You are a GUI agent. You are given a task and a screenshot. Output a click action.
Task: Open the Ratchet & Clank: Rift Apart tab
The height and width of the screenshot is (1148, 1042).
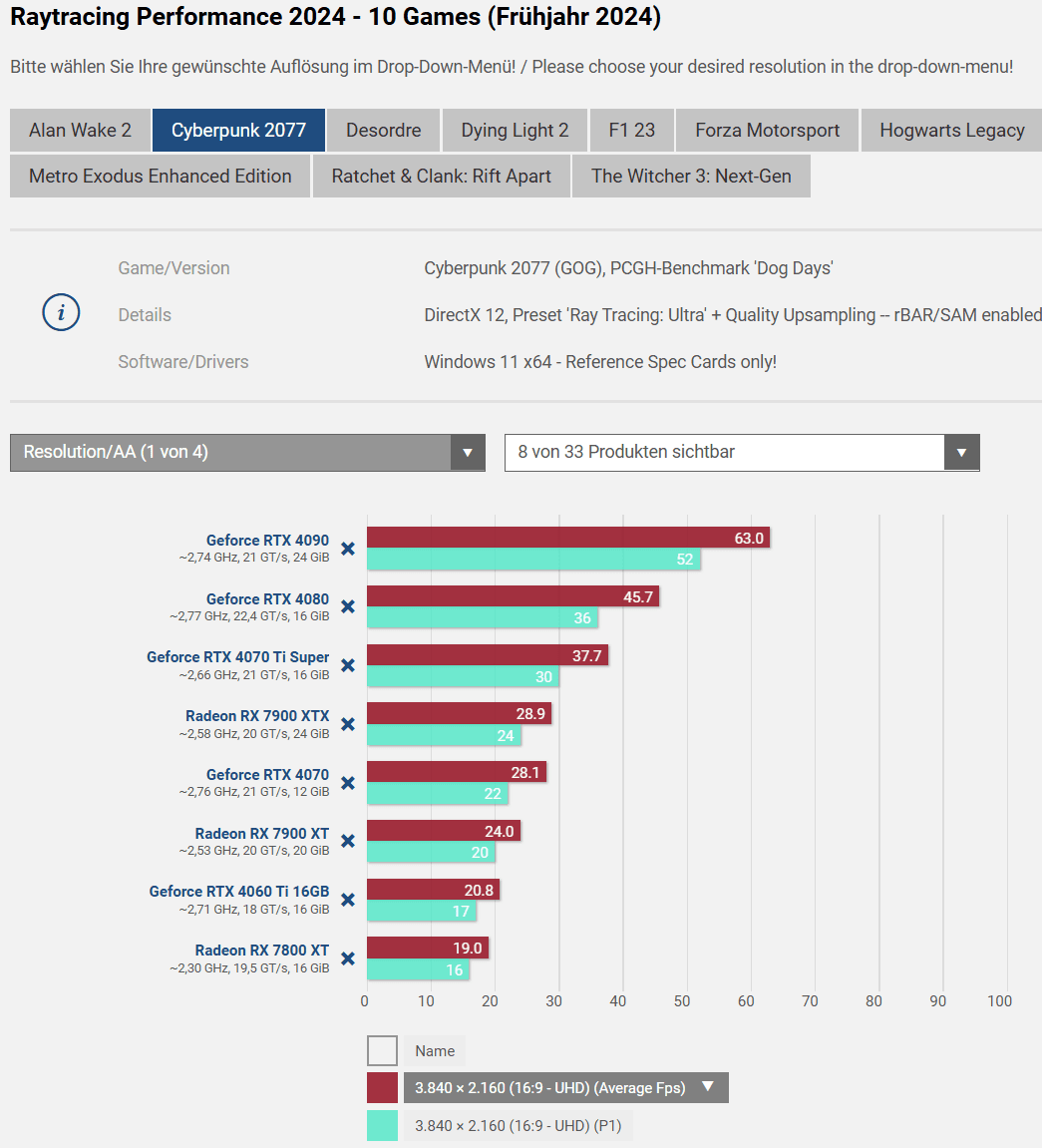[x=442, y=177]
